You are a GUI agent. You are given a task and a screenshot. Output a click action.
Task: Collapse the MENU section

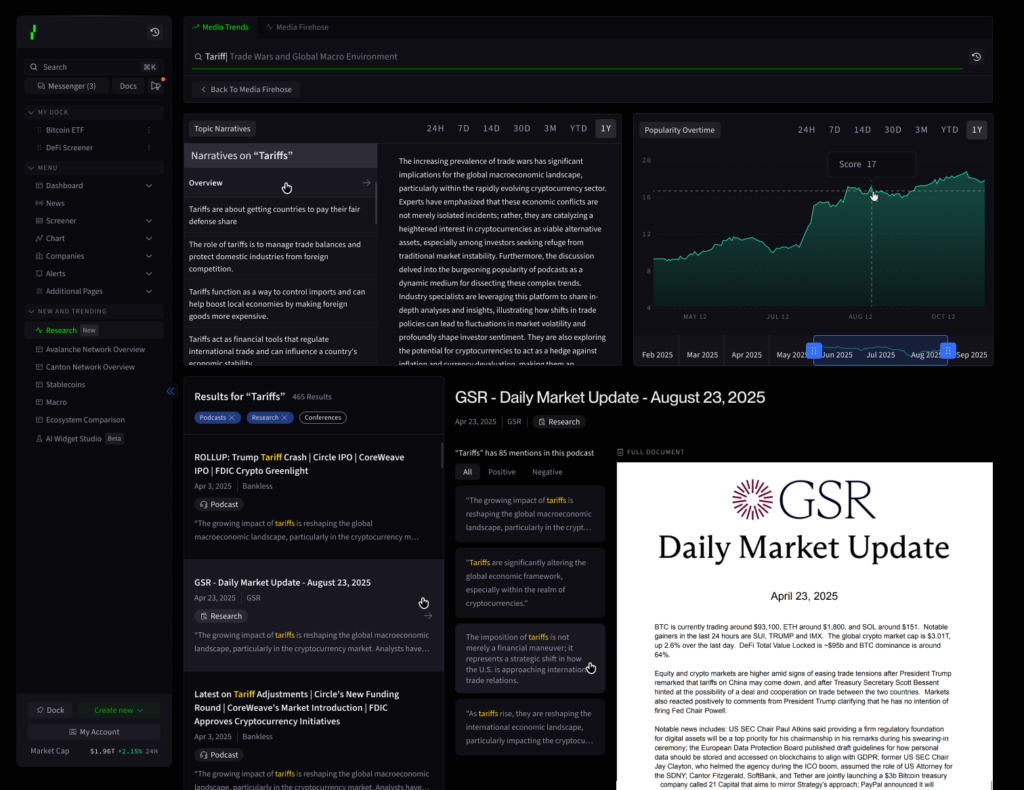click(x=31, y=168)
